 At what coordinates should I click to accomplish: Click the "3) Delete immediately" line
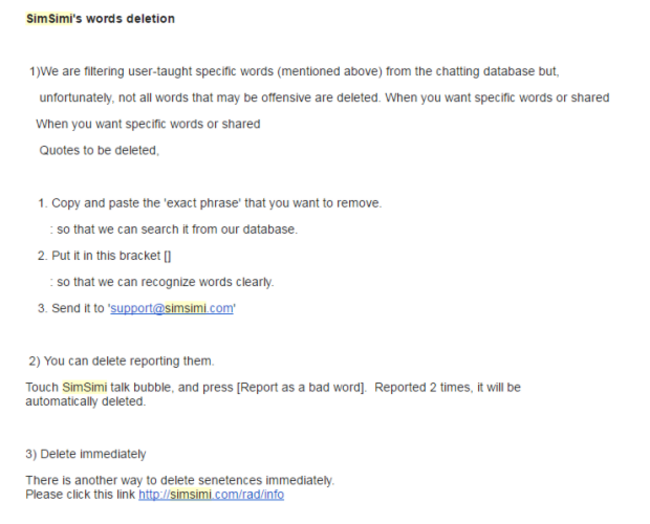click(x=85, y=454)
